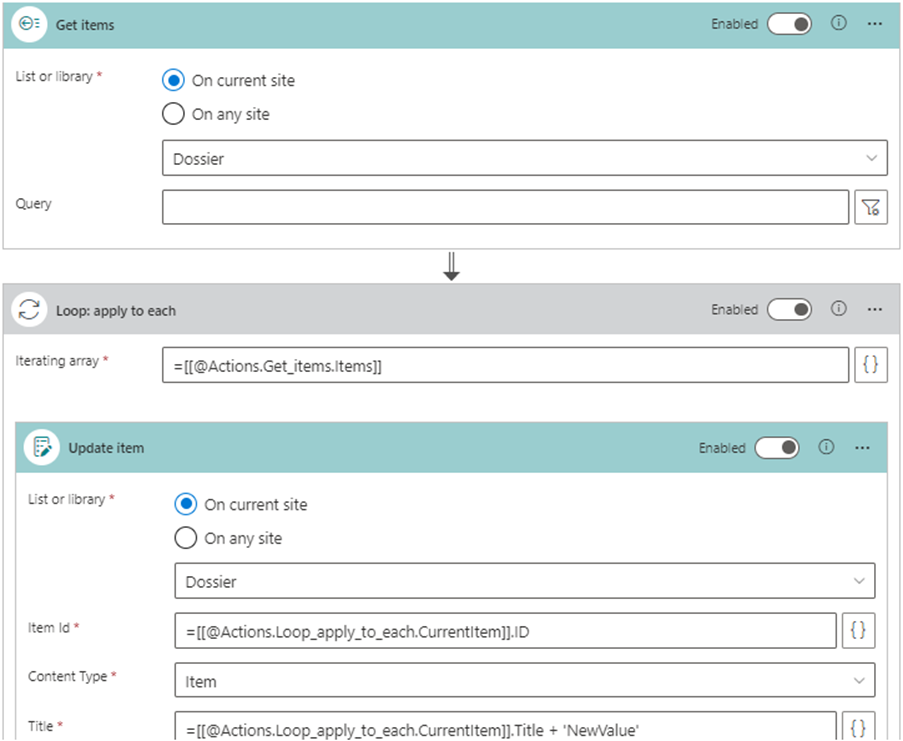Show info for Update item action

point(826,448)
